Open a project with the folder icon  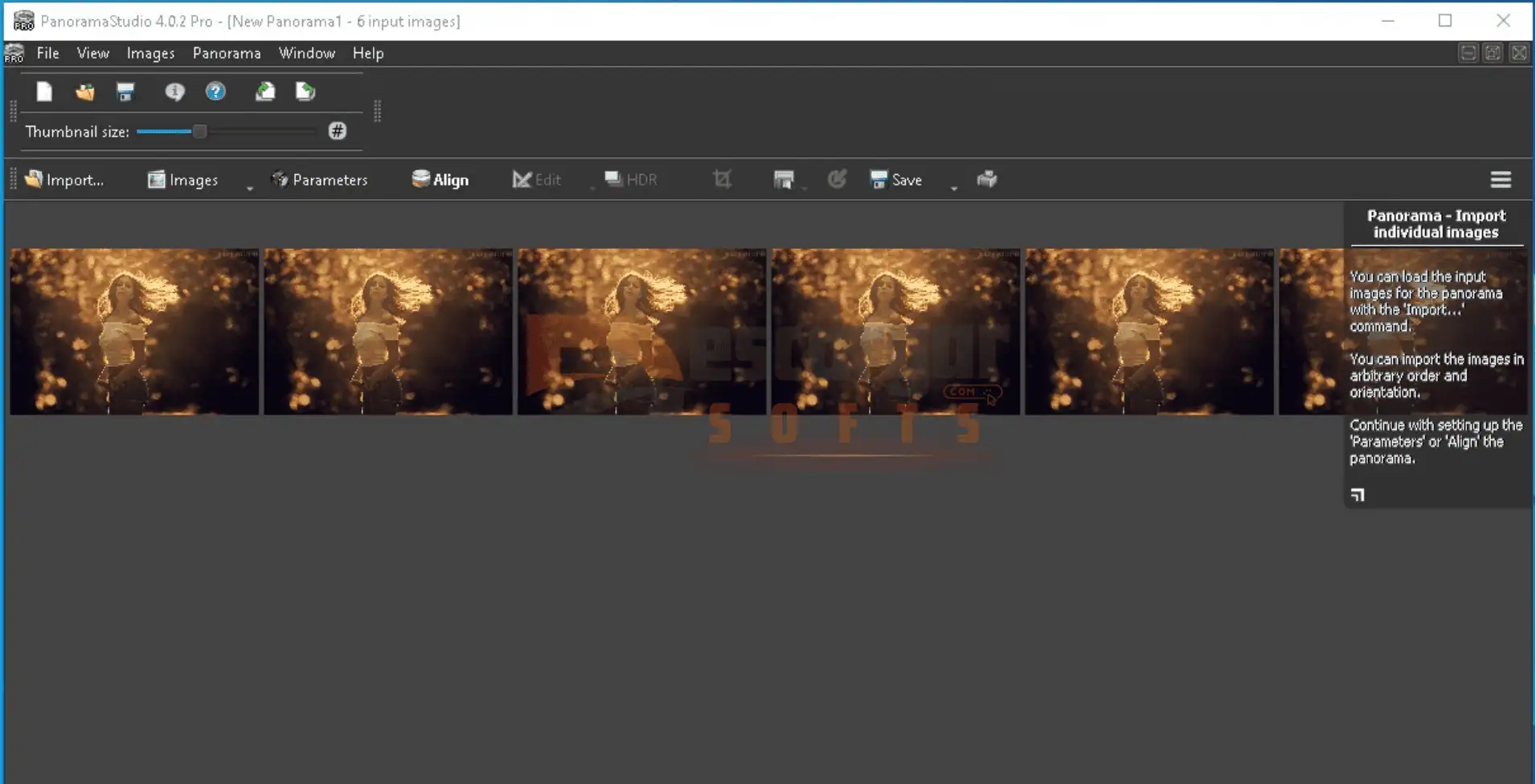click(85, 92)
